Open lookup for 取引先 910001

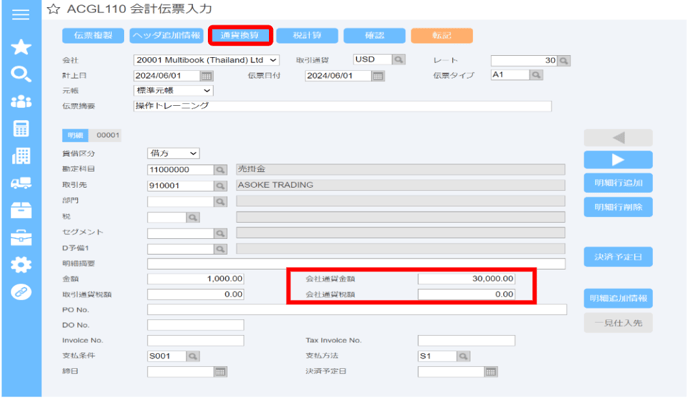[x=220, y=186]
